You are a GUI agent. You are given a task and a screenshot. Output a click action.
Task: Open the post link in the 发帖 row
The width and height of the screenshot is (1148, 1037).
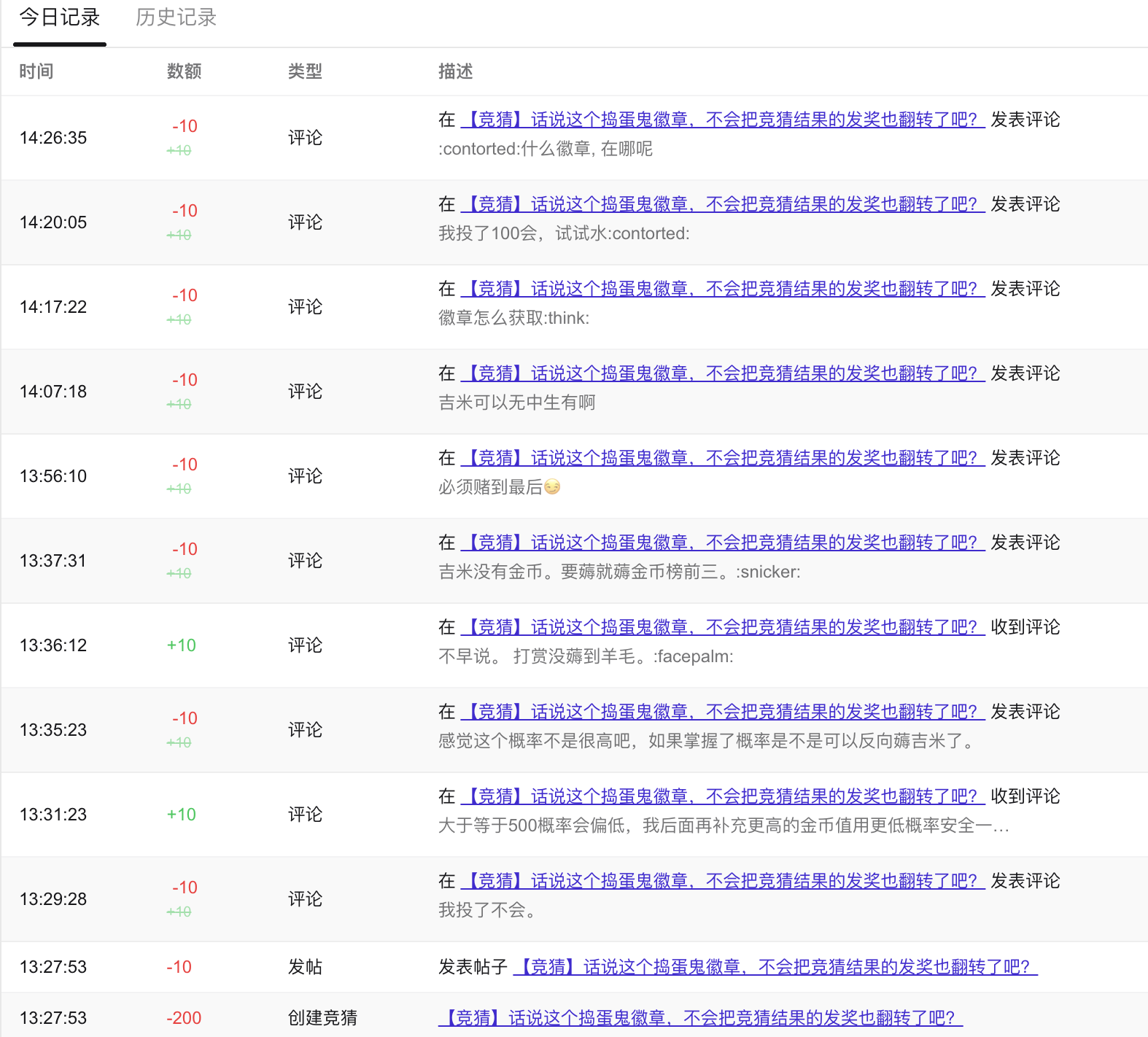pyautogui.click(x=775, y=967)
